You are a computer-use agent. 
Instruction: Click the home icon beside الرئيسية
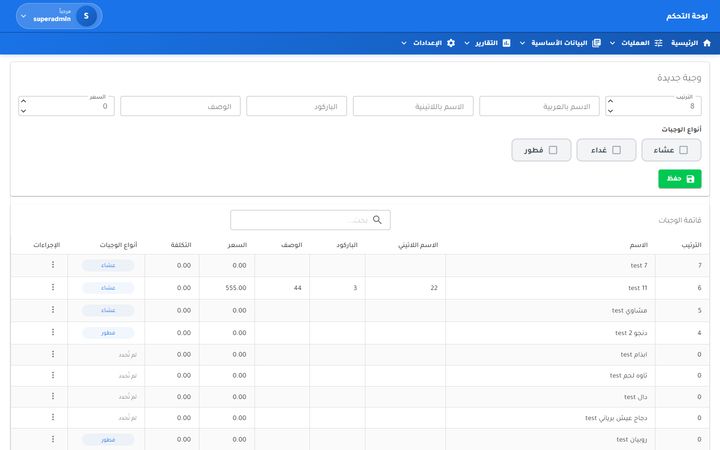707,43
